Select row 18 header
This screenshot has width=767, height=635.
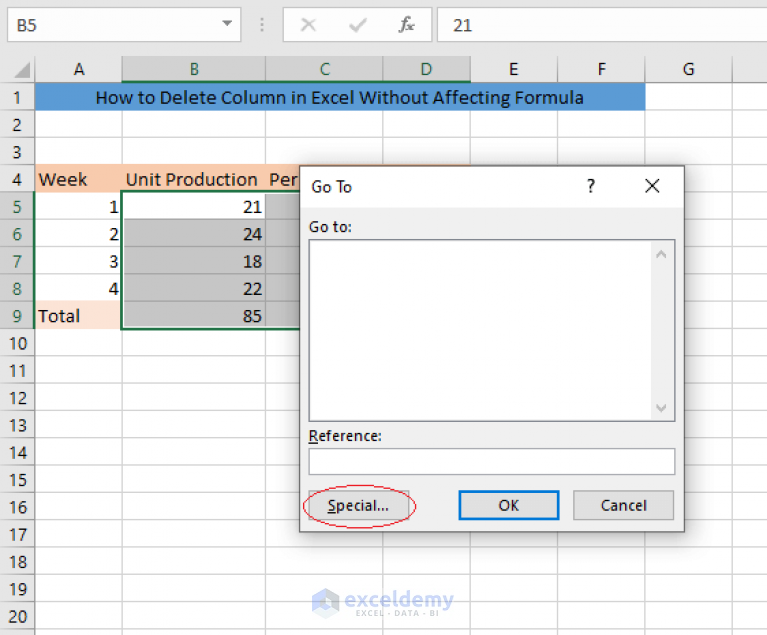point(17,562)
